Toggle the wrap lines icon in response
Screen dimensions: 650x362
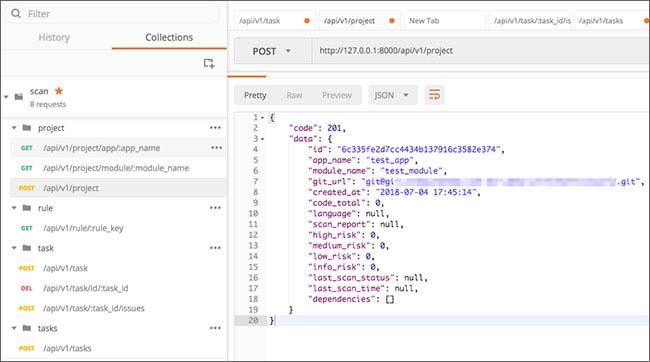coord(434,95)
